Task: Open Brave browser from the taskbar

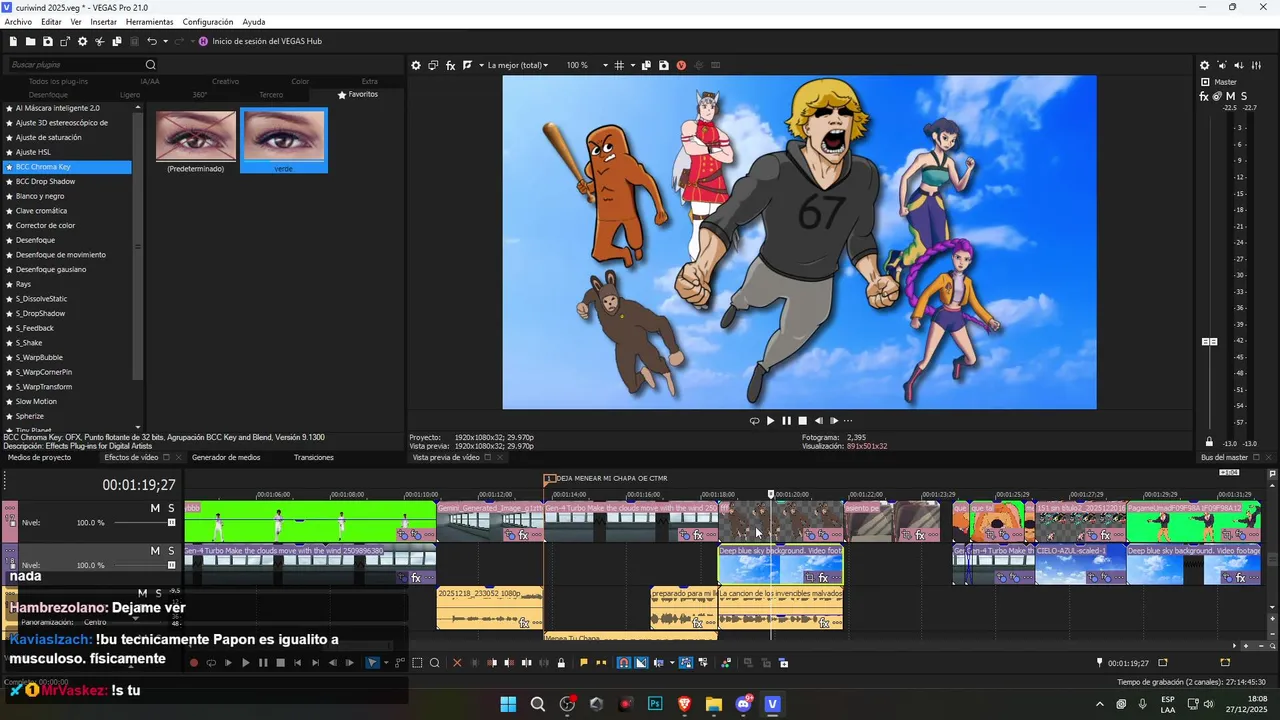Action: tap(685, 704)
